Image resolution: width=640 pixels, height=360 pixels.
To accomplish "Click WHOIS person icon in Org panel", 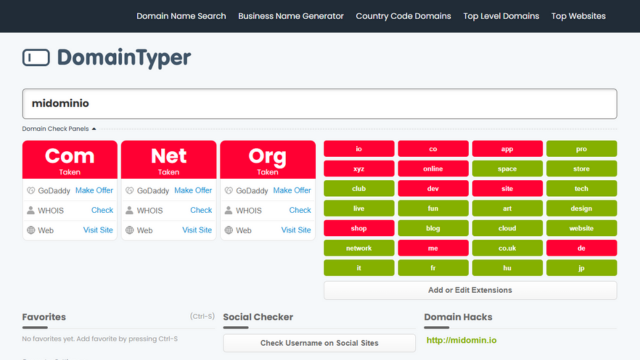I will click(229, 210).
